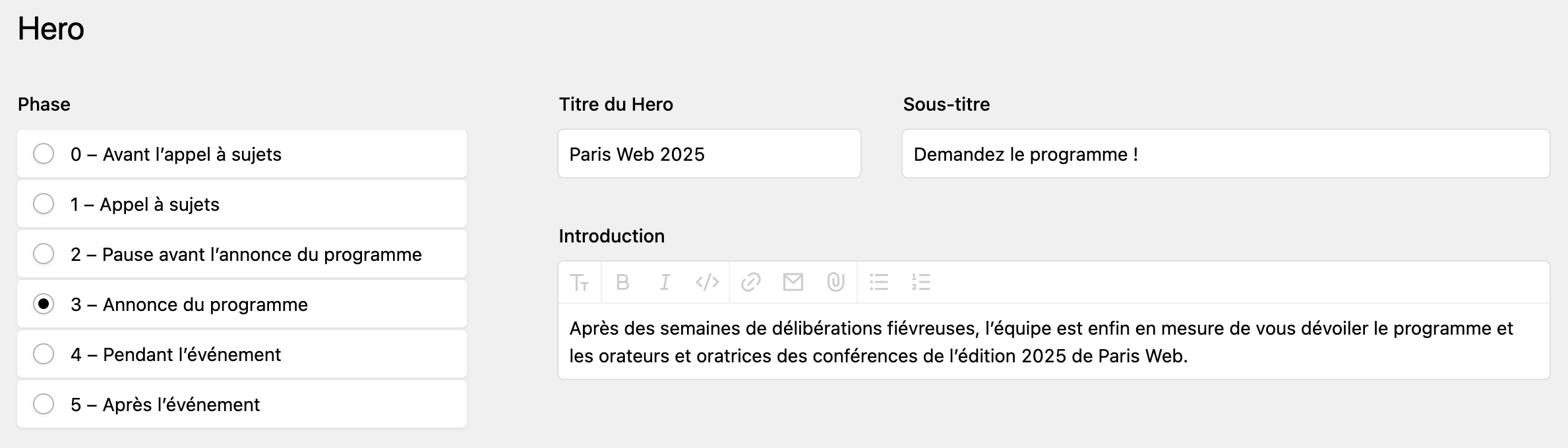Image resolution: width=1568 pixels, height=448 pixels.
Task: Insert a code block using the code icon
Action: click(706, 282)
